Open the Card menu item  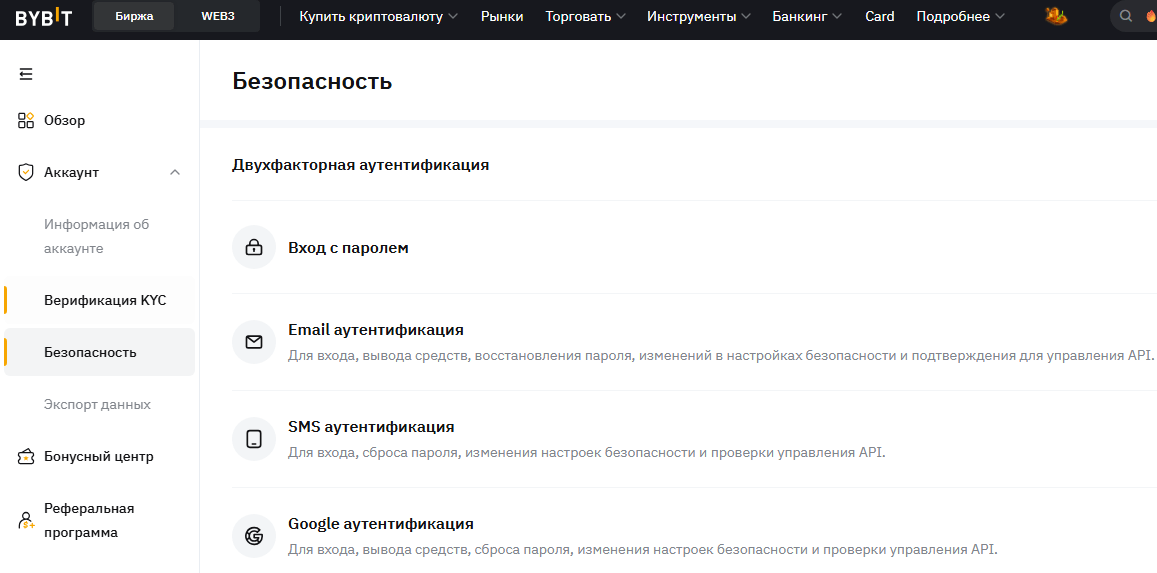click(x=879, y=16)
